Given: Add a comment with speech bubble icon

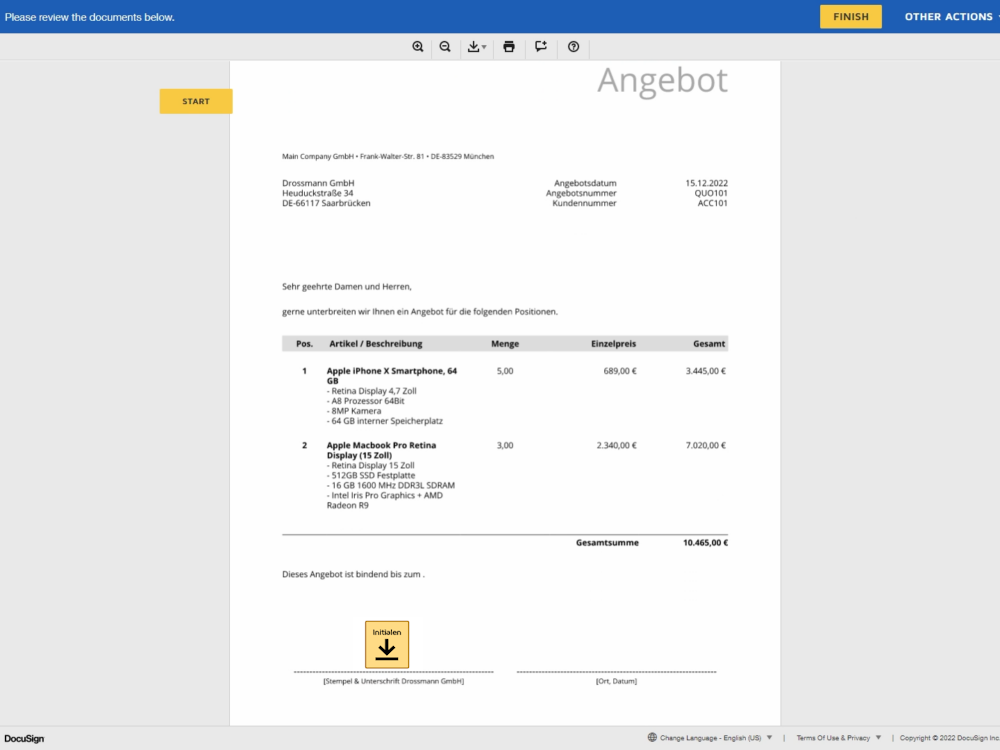Looking at the screenshot, I should 541,47.
